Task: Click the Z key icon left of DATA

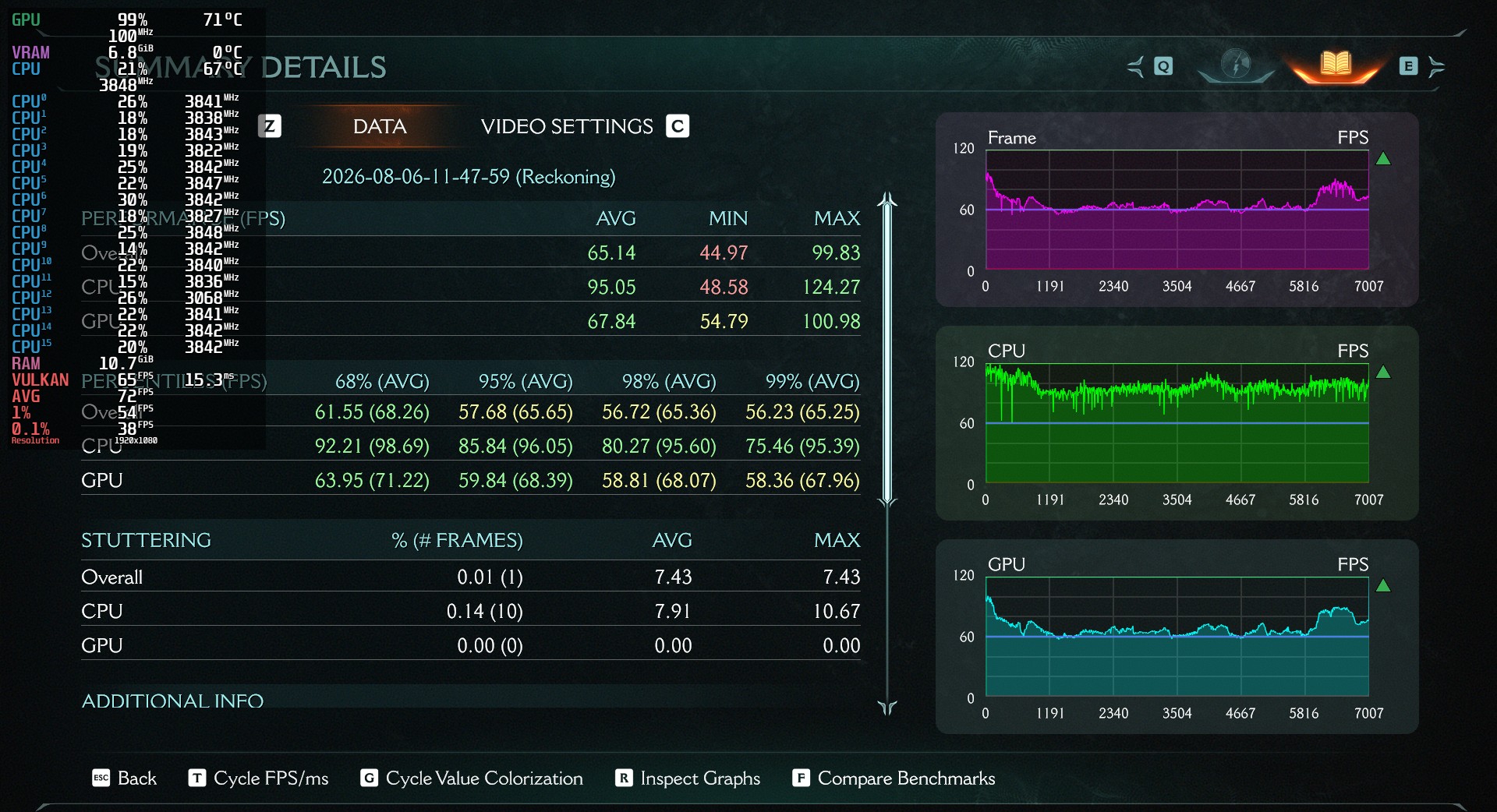Action: (270, 125)
